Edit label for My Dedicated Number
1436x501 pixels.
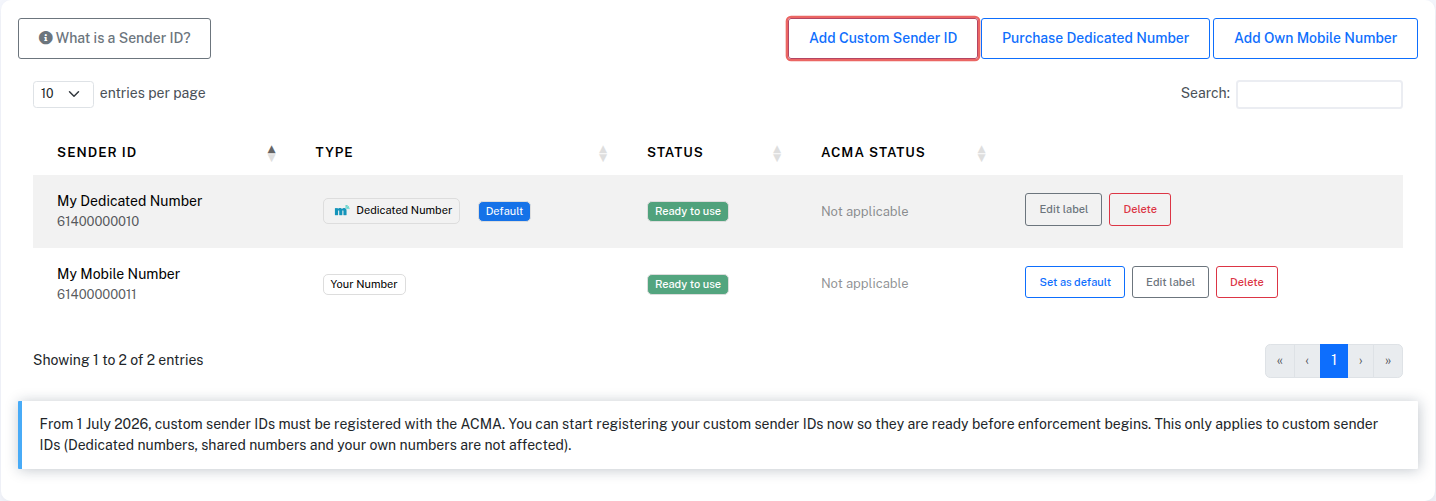1063,210
